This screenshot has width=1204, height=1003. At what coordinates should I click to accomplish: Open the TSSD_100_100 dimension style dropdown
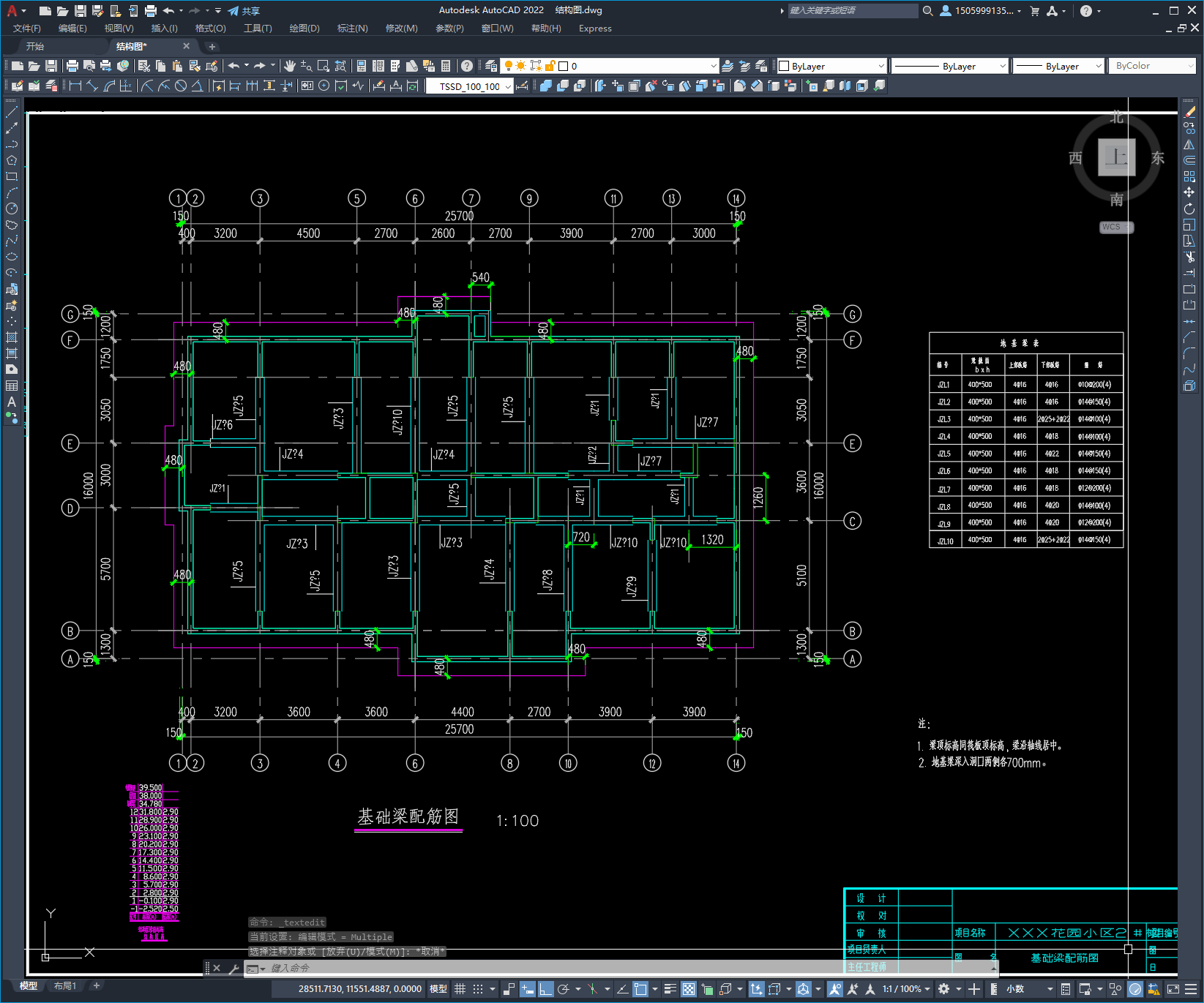(x=470, y=86)
